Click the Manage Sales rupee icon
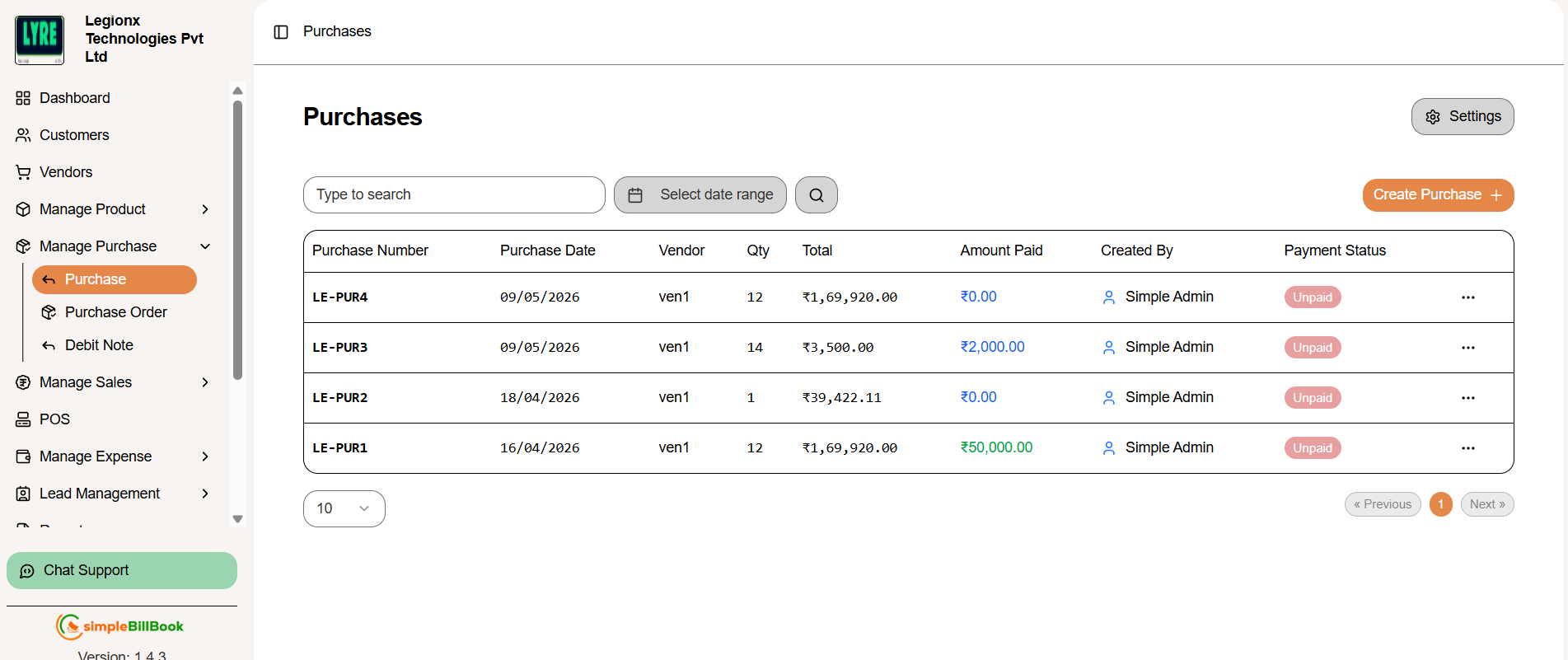The height and width of the screenshot is (660, 1568). pyautogui.click(x=23, y=382)
